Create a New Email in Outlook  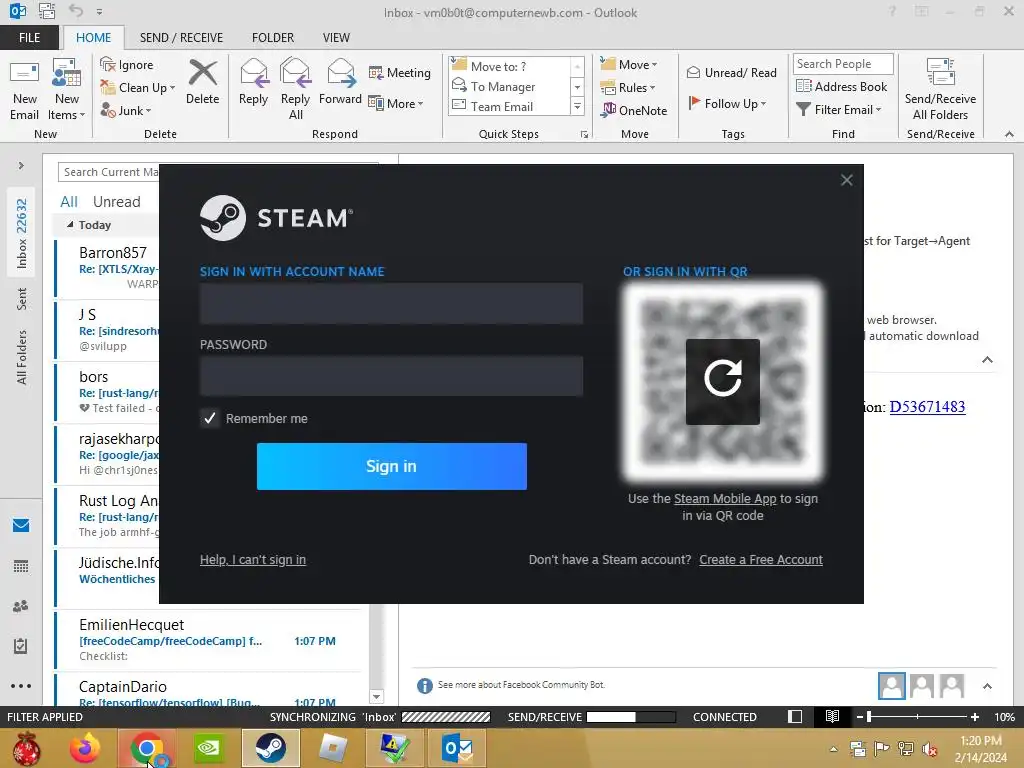point(24,90)
